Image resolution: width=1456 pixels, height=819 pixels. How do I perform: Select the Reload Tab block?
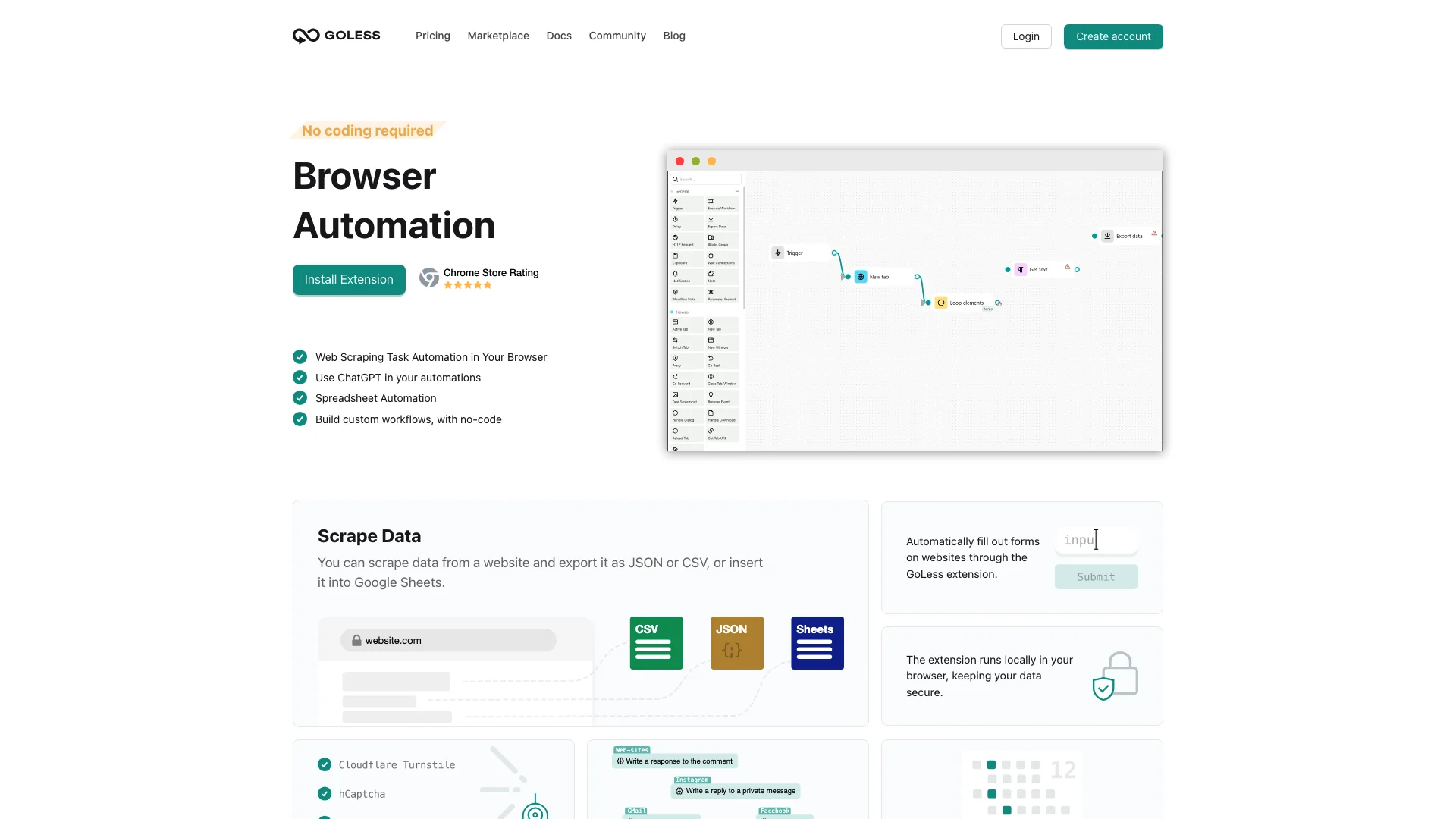click(687, 435)
